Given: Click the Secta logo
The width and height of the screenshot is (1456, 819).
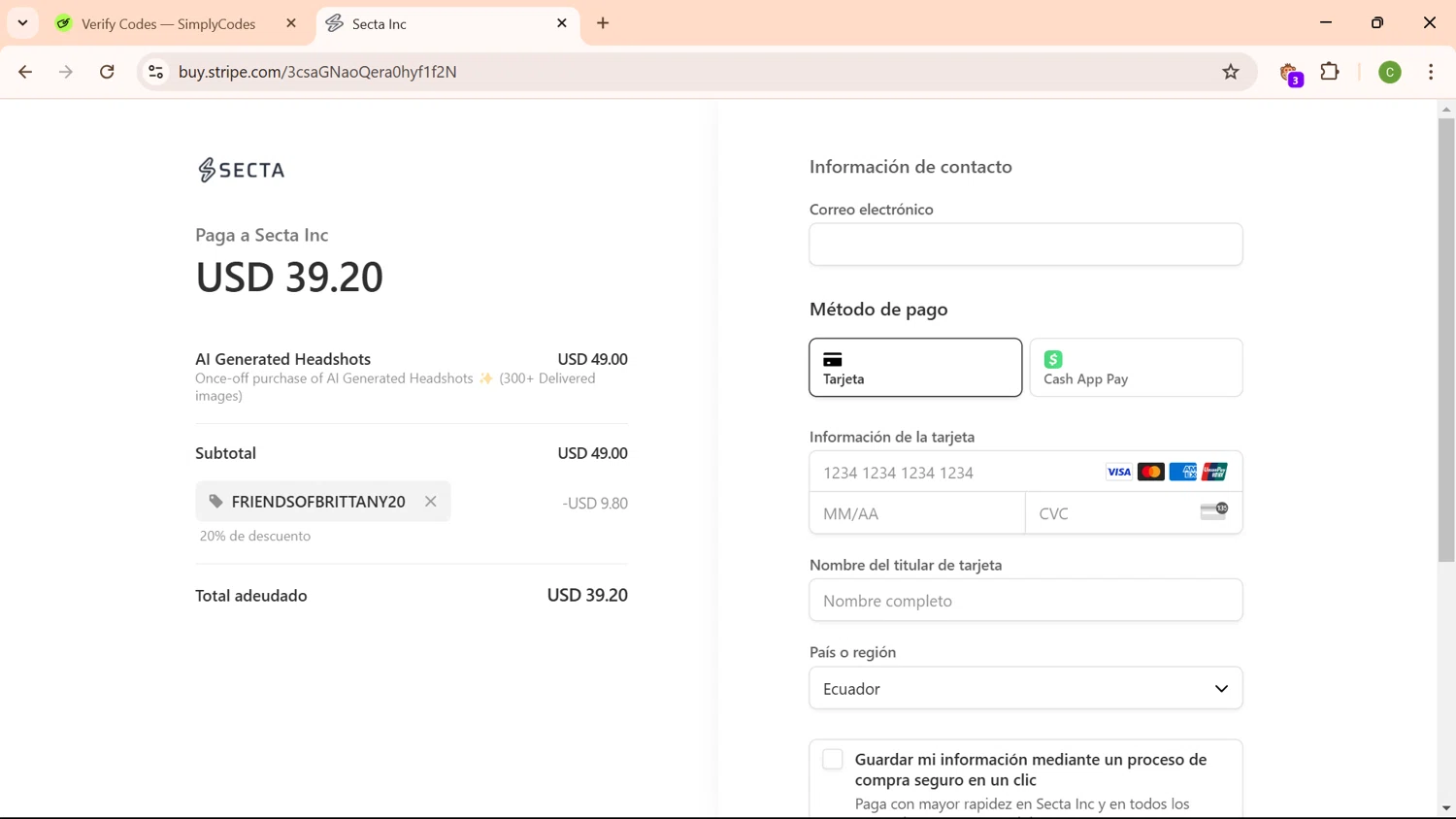Looking at the screenshot, I should pyautogui.click(x=241, y=170).
